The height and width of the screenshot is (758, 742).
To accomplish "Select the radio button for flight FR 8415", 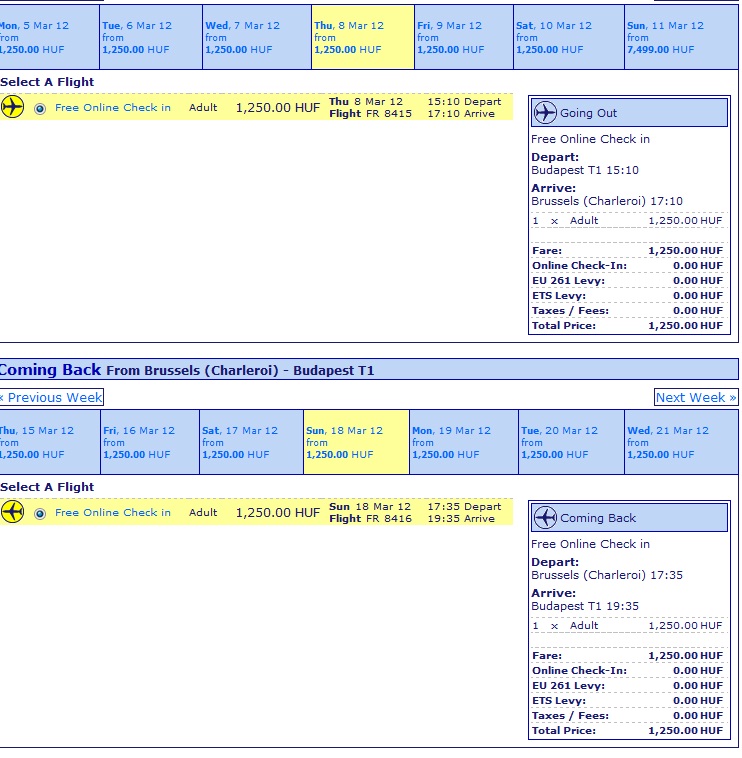I will [x=40, y=109].
